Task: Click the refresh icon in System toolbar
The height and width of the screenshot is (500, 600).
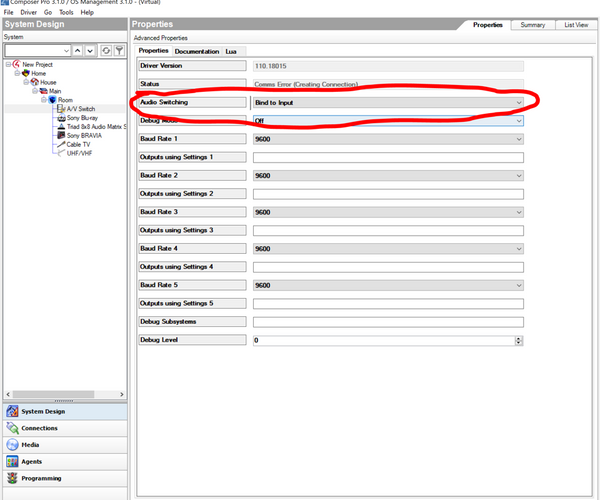Action: point(106,50)
